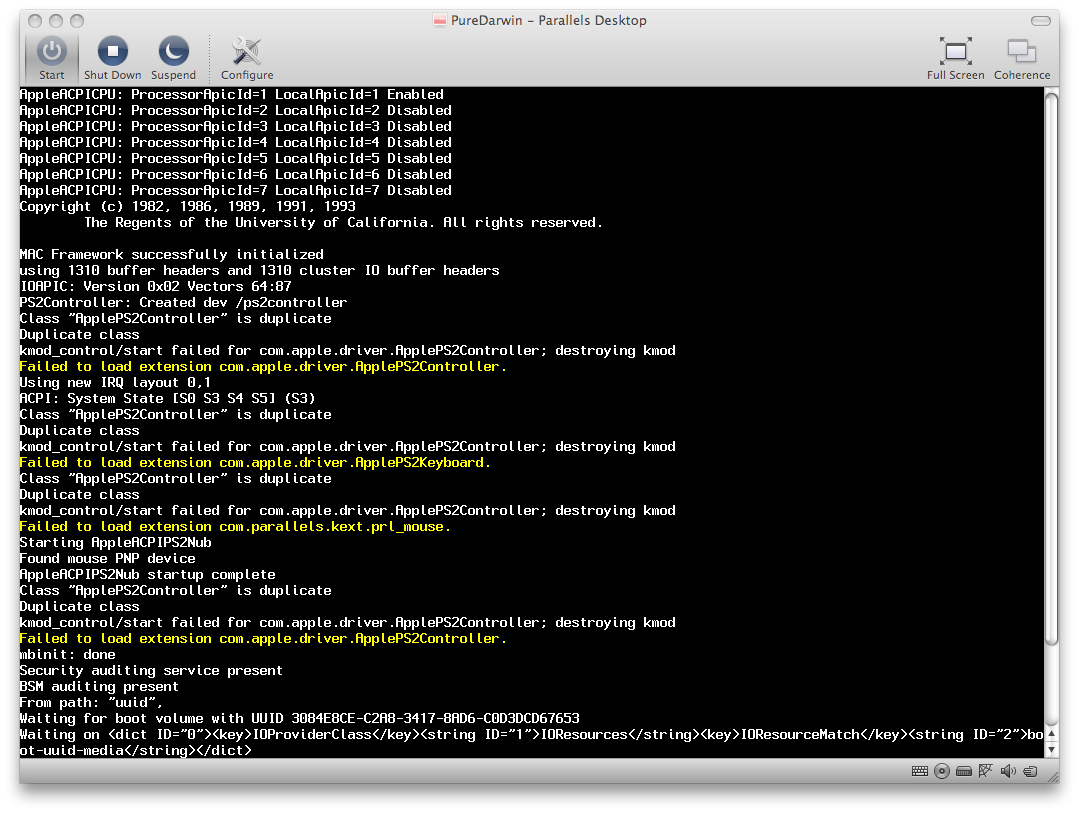Click the 'MAC Framework successfully initialized' line
Screen dimensions: 1079x813
[x=171, y=254]
